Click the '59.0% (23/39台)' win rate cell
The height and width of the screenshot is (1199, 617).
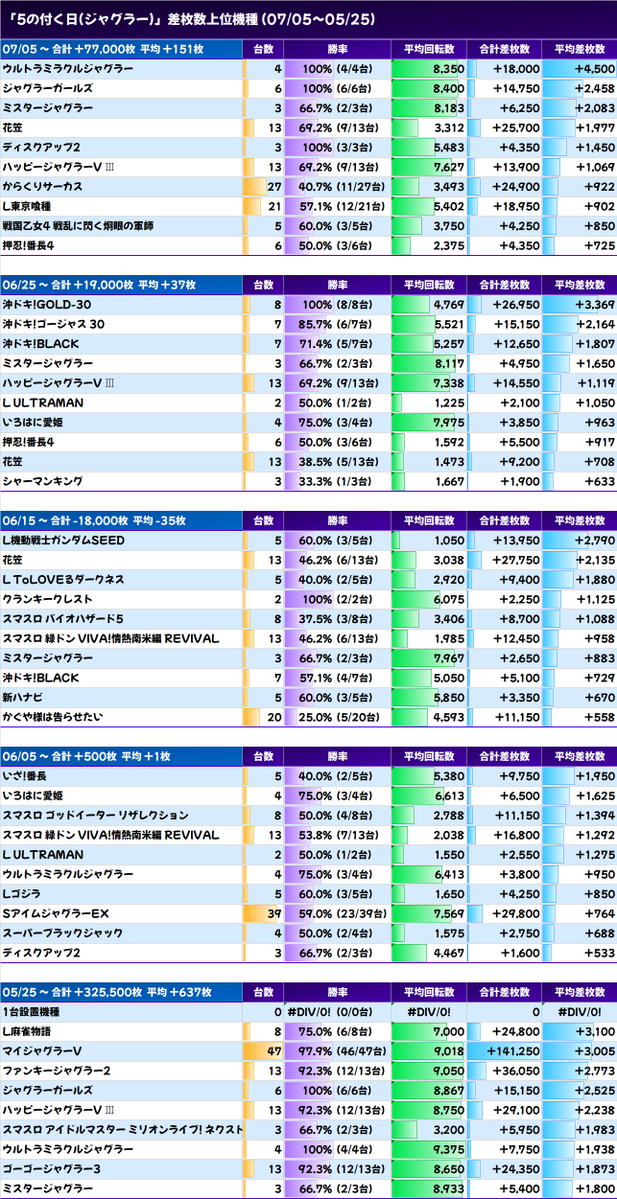[337, 914]
